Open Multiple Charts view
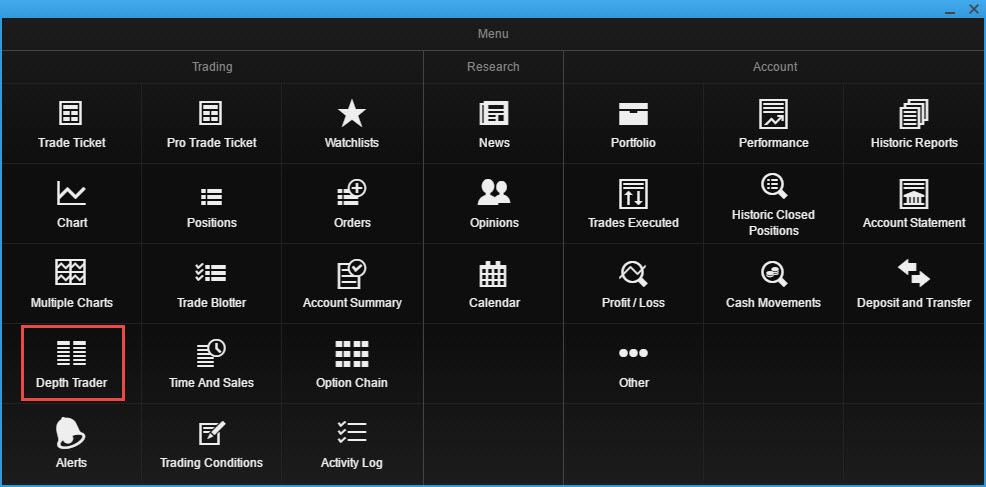The image size is (986, 487). tap(72, 284)
